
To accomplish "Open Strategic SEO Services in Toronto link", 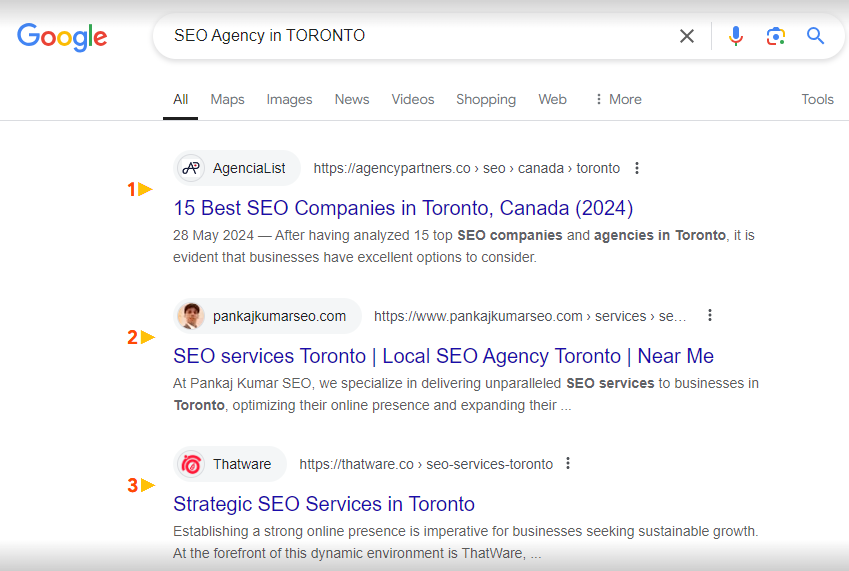I will tap(324, 504).
